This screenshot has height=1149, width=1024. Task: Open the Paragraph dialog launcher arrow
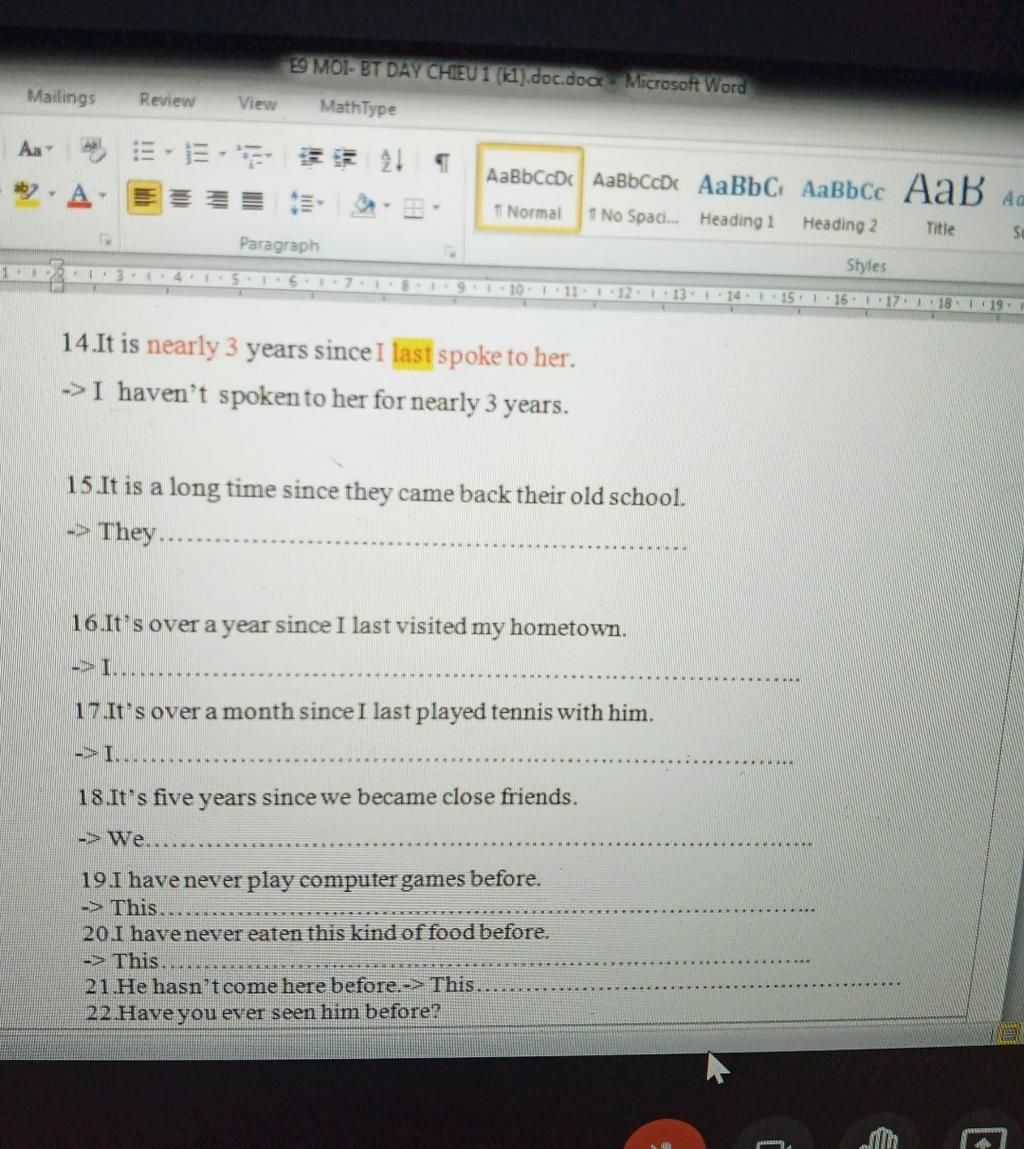coord(450,251)
